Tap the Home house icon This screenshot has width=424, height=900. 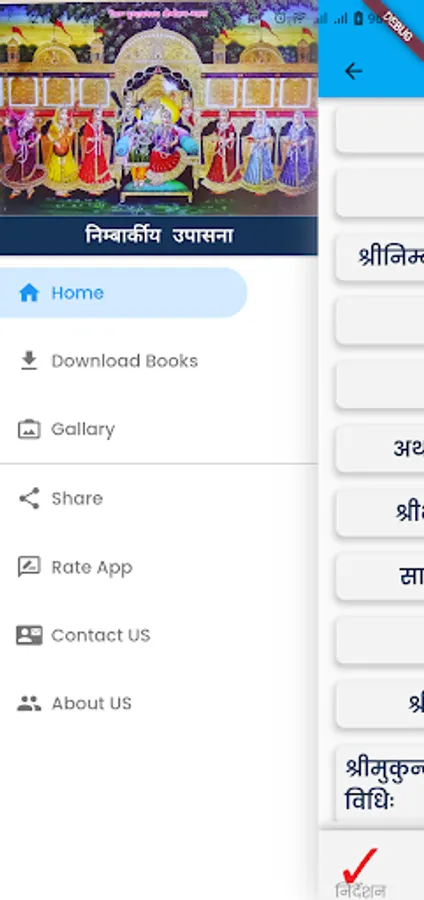pos(29,293)
